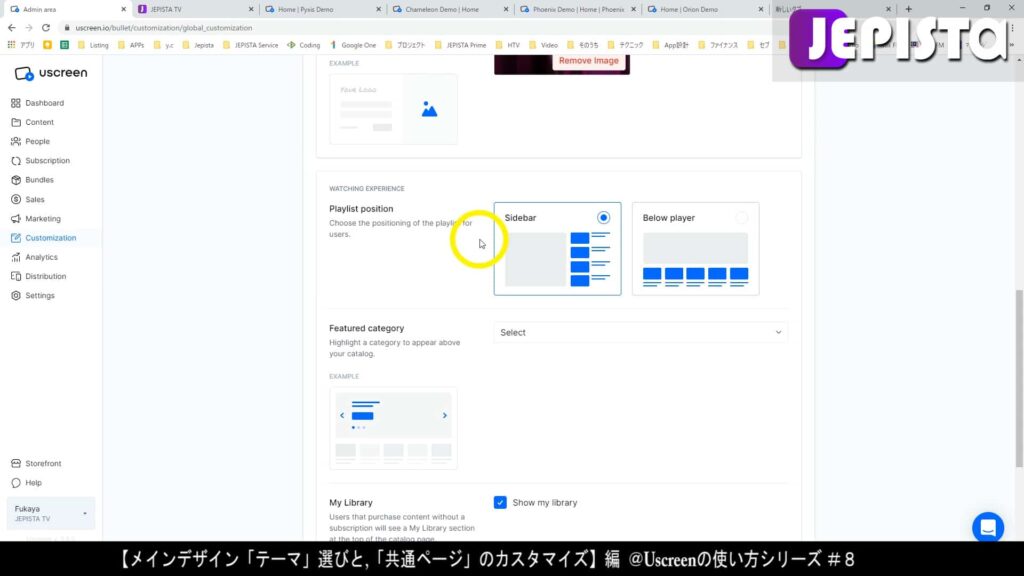Open the Listing bookmark folder

point(93,45)
